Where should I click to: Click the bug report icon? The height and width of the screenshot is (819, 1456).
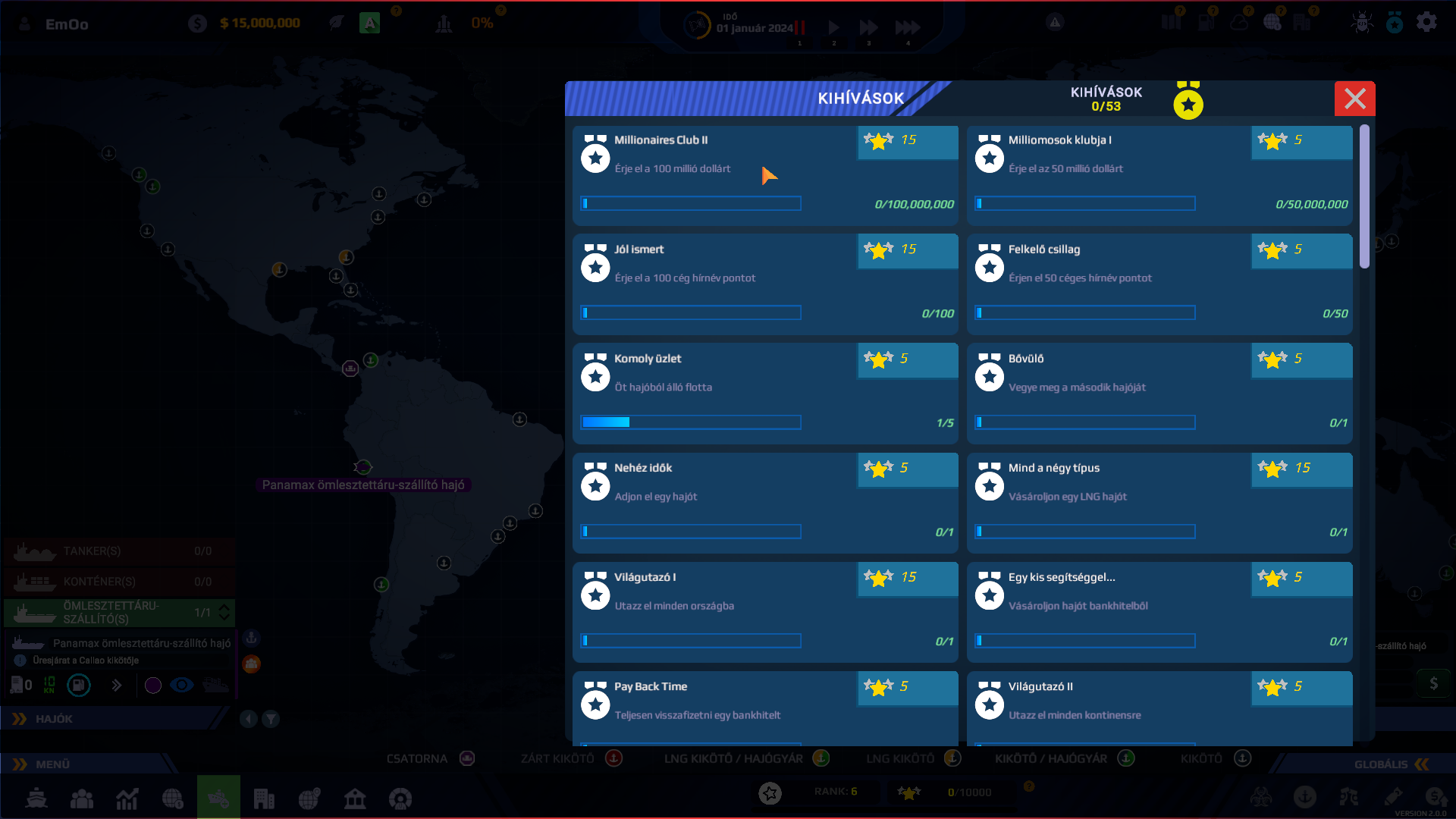coord(1362,22)
